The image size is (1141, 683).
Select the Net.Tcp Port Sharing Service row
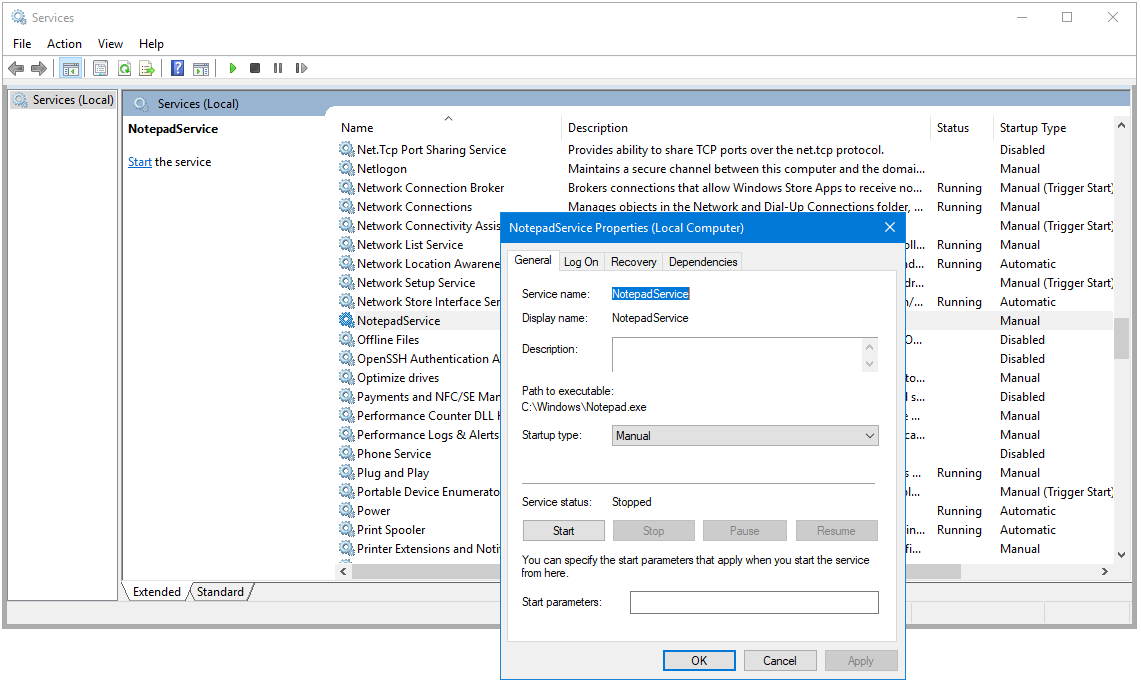tap(725, 150)
